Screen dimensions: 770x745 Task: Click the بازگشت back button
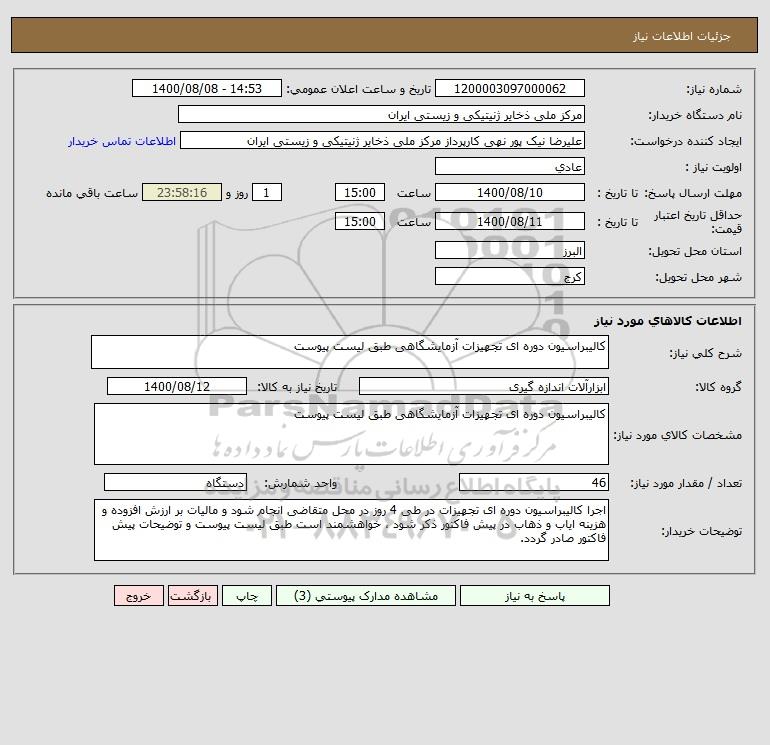(192, 596)
